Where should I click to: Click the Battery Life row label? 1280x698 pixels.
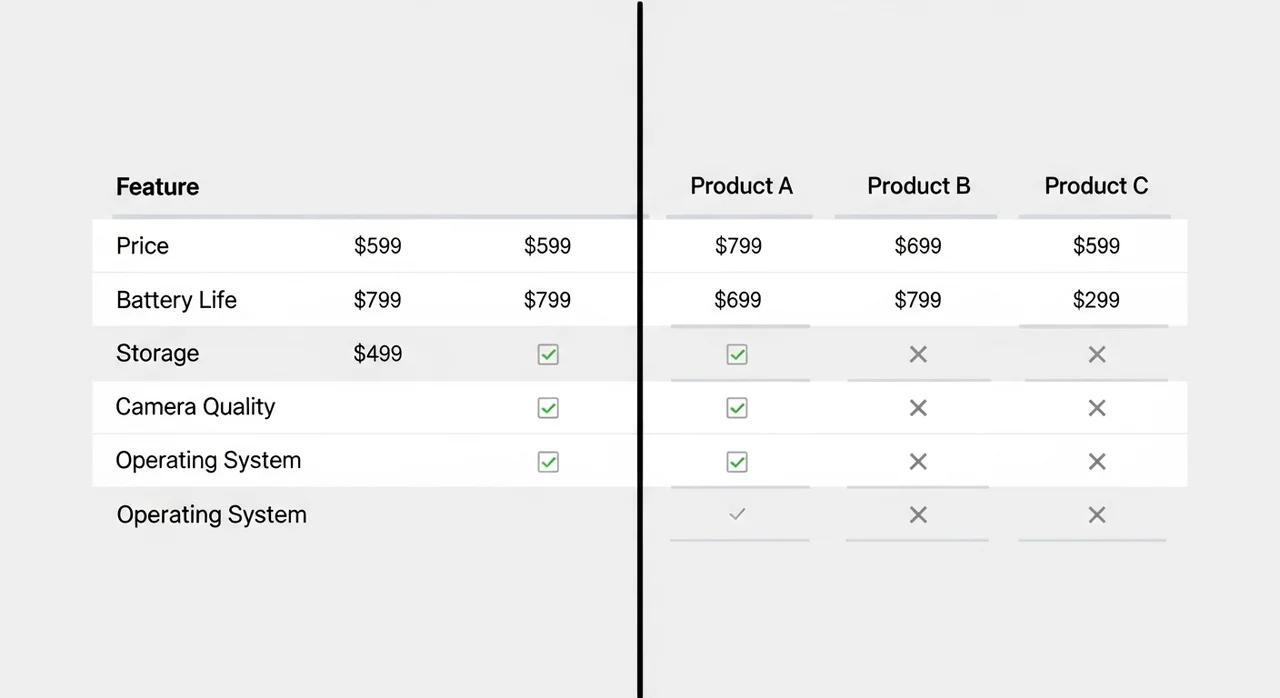click(176, 300)
